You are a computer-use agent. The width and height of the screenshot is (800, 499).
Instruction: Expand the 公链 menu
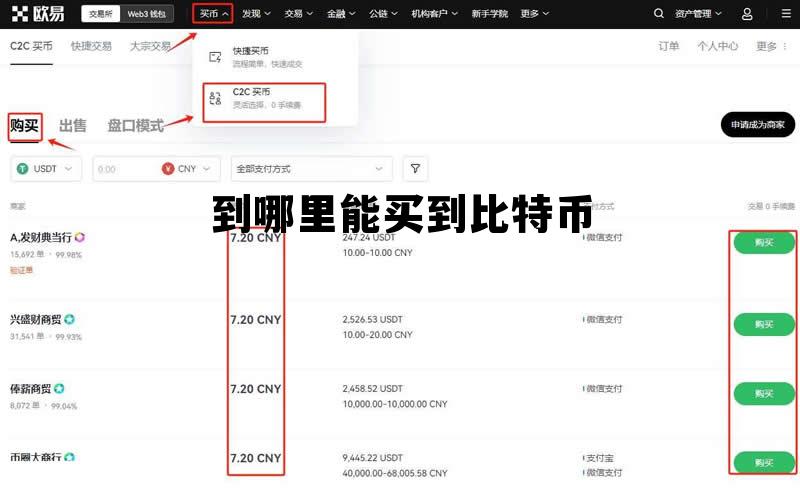(x=383, y=14)
